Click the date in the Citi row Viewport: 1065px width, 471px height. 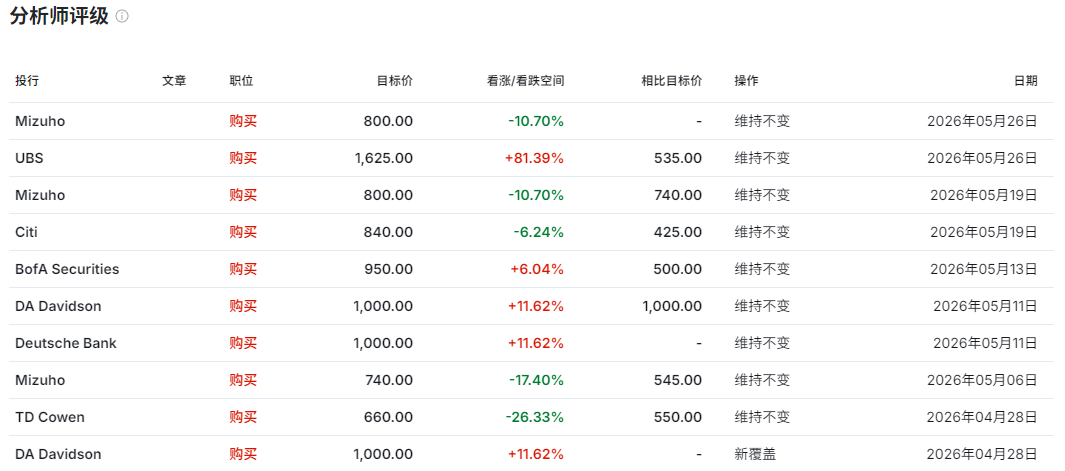click(984, 232)
